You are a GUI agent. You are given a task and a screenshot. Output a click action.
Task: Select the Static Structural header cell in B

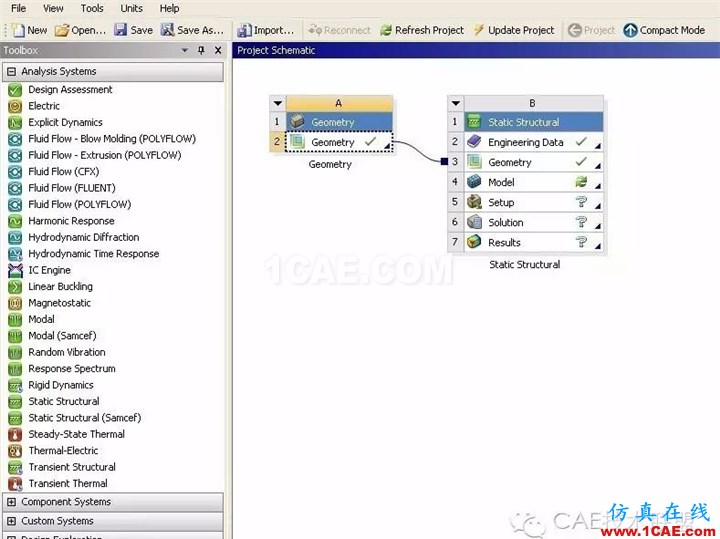pos(534,122)
